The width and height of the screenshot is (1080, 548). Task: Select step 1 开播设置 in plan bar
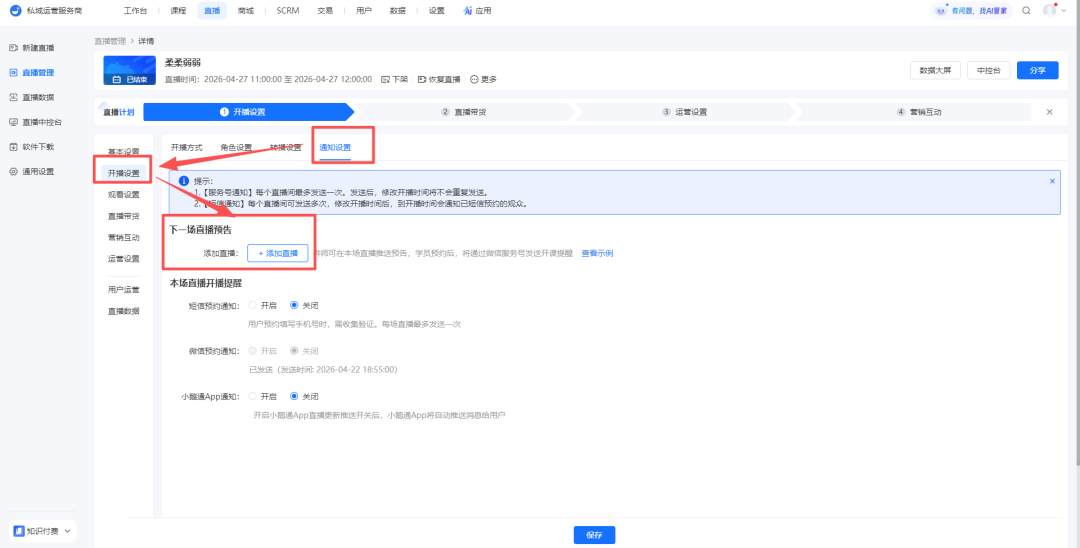(x=248, y=112)
